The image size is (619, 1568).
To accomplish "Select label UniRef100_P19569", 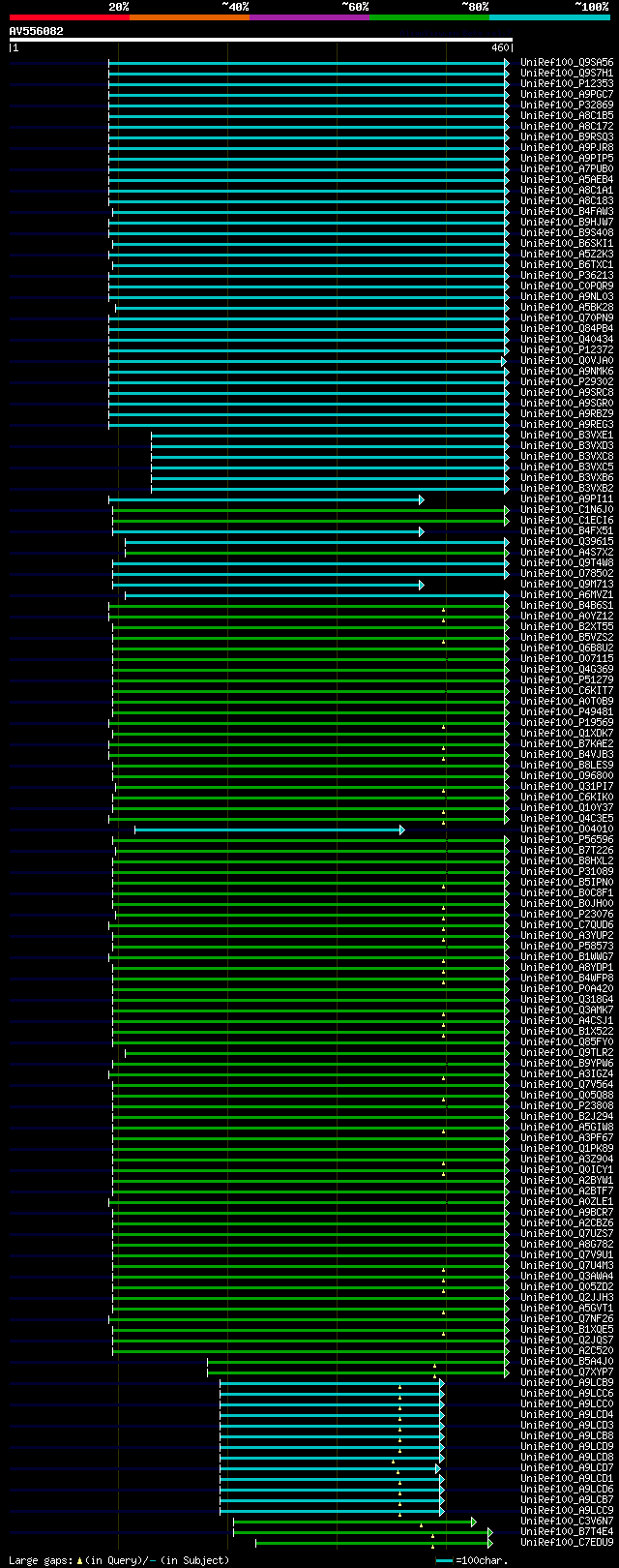I will [567, 722].
